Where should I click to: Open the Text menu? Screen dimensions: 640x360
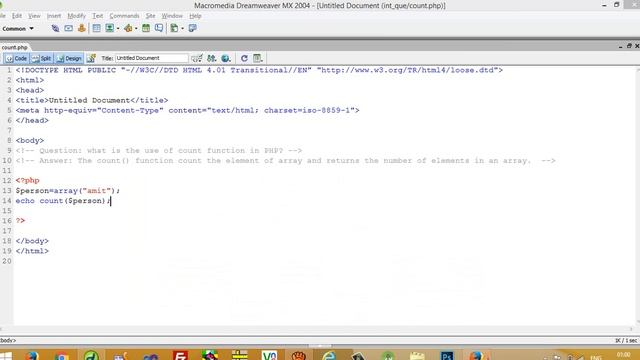coord(98,16)
